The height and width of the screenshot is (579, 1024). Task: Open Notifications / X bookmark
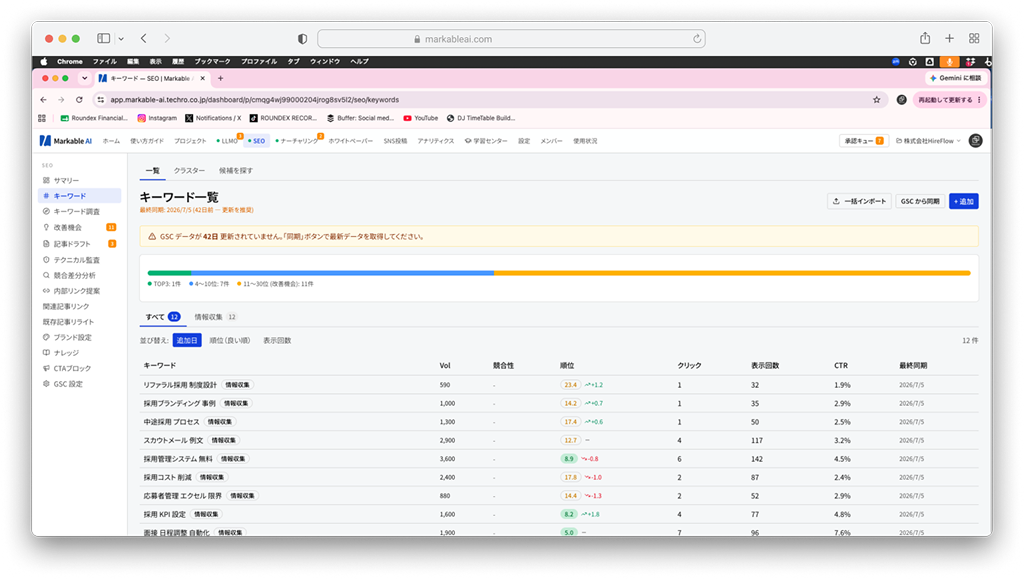point(213,118)
